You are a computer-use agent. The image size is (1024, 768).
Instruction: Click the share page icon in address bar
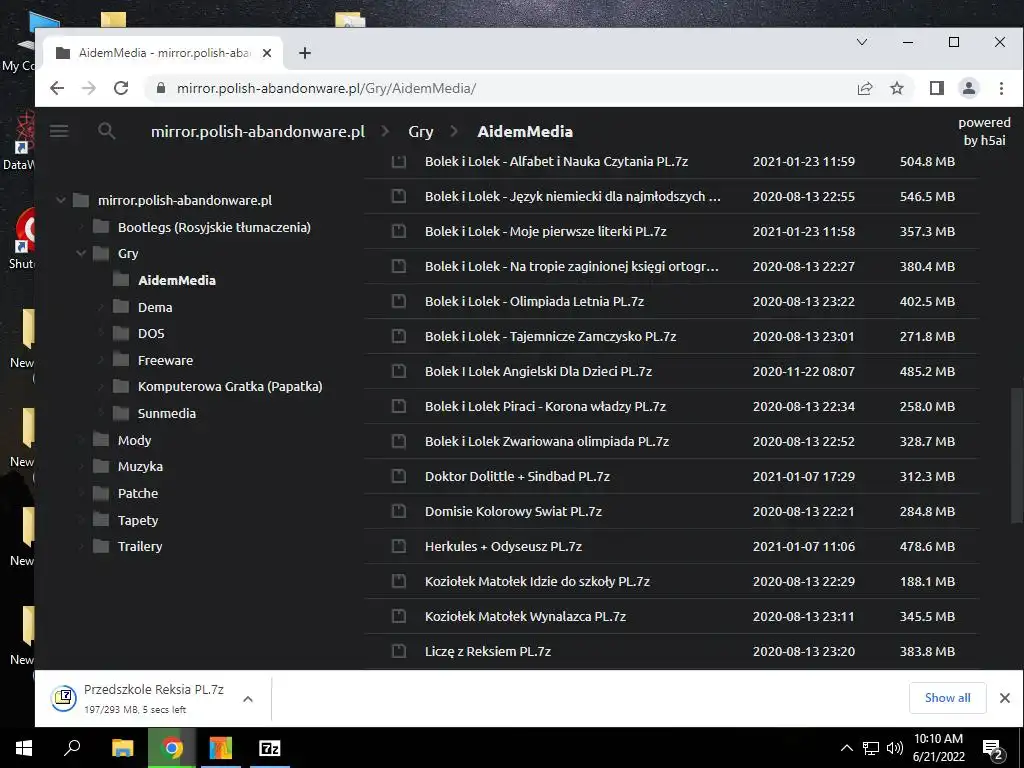coord(865,88)
